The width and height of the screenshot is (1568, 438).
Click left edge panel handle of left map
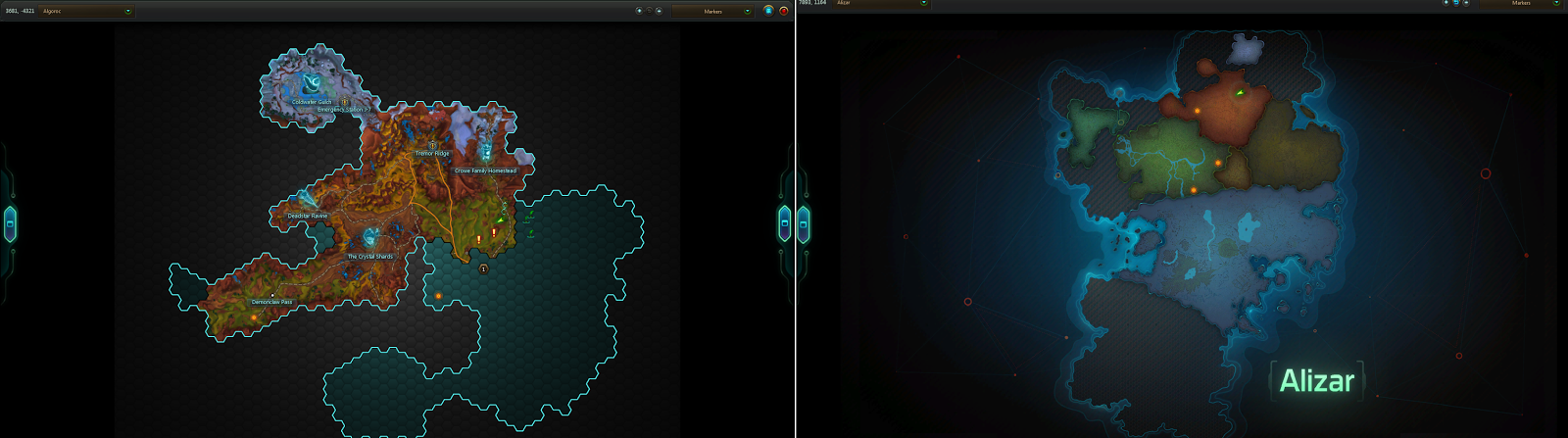tap(10, 224)
